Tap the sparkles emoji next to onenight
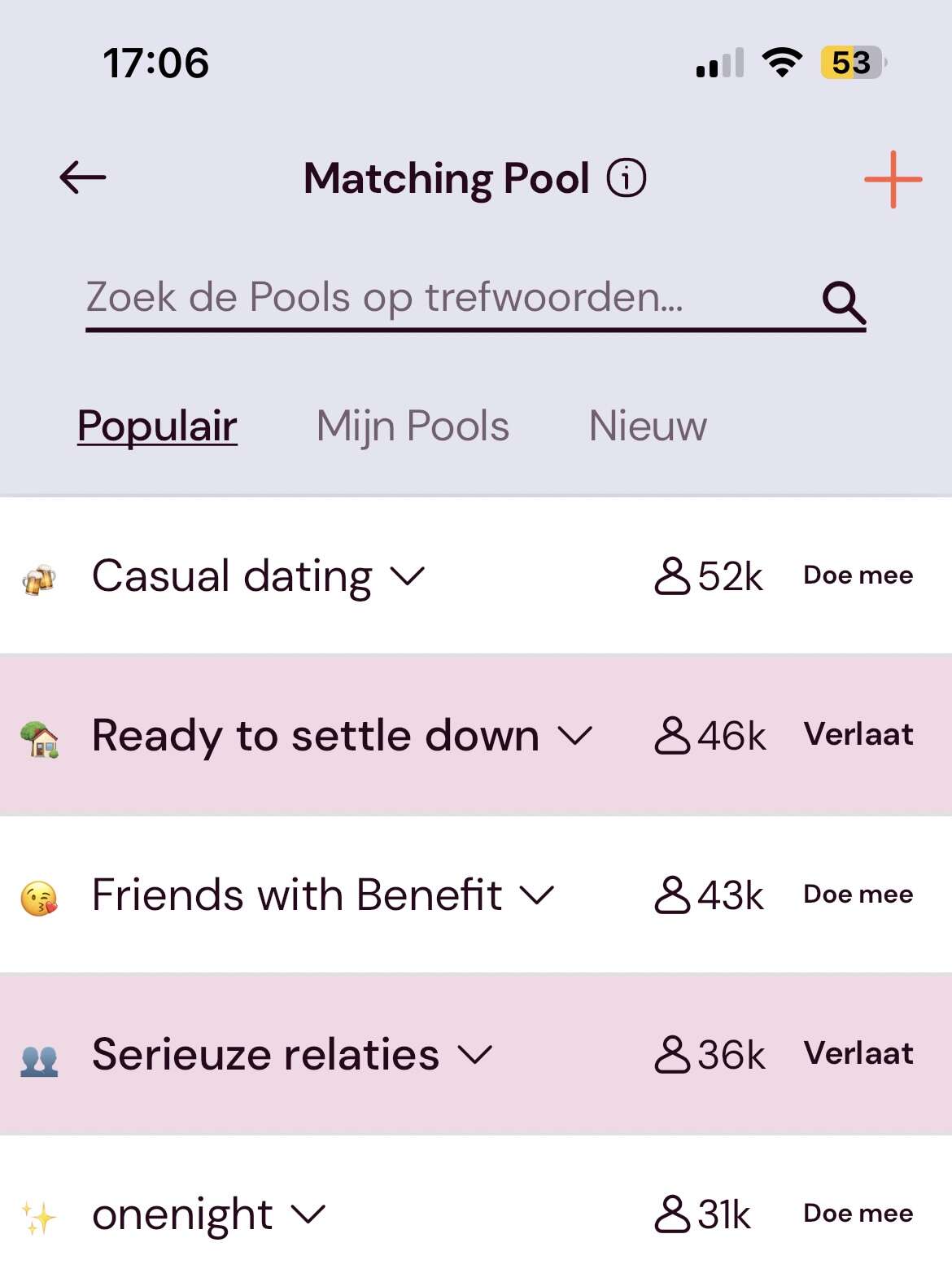 pos(38,1218)
